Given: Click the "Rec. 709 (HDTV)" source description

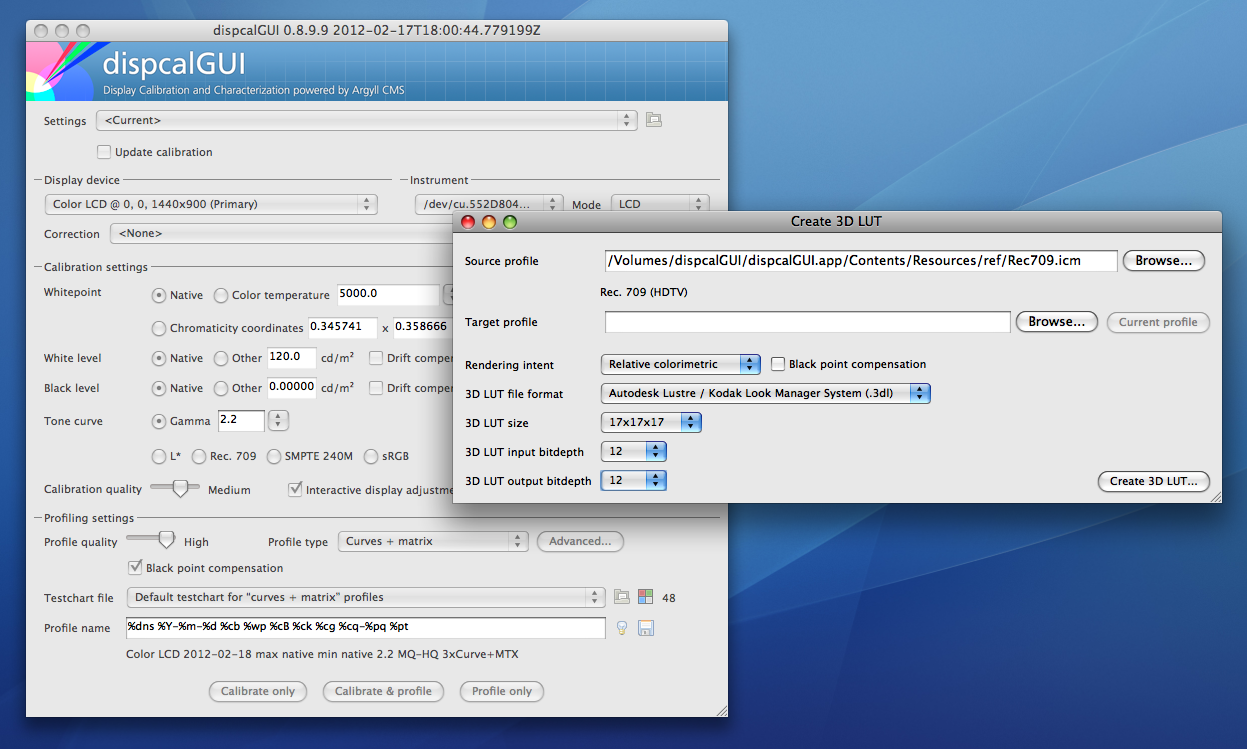Looking at the screenshot, I should [x=646, y=292].
